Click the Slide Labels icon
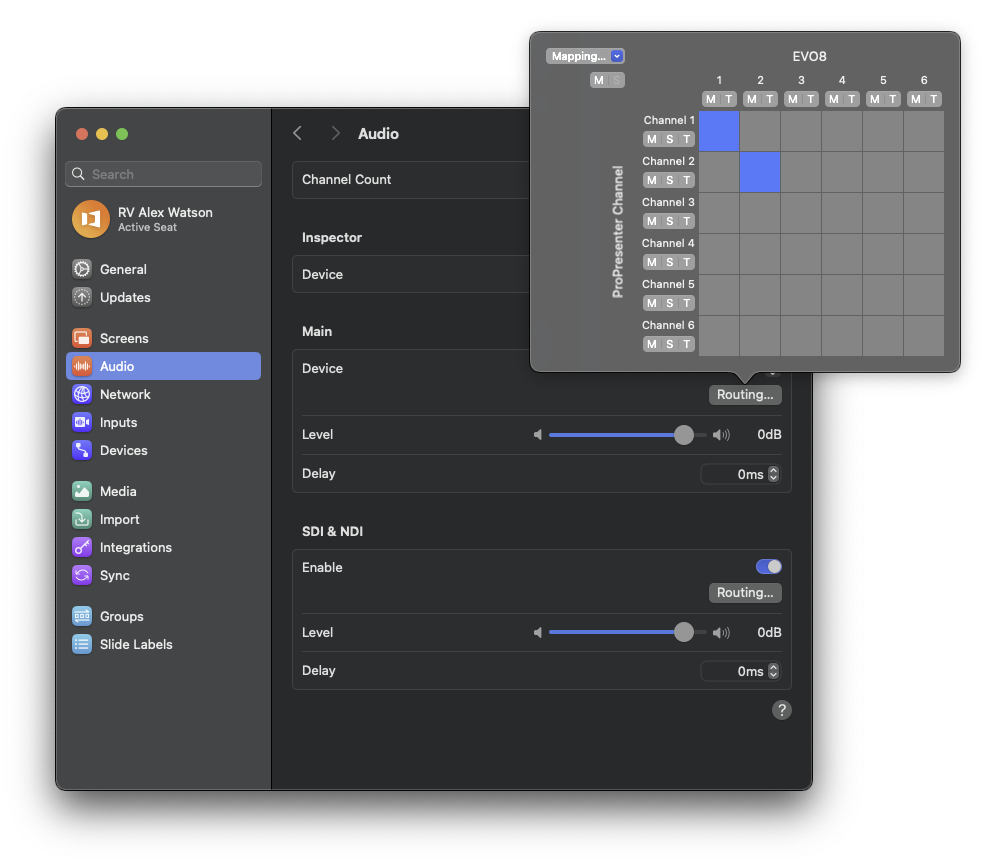996x864 pixels. click(82, 644)
